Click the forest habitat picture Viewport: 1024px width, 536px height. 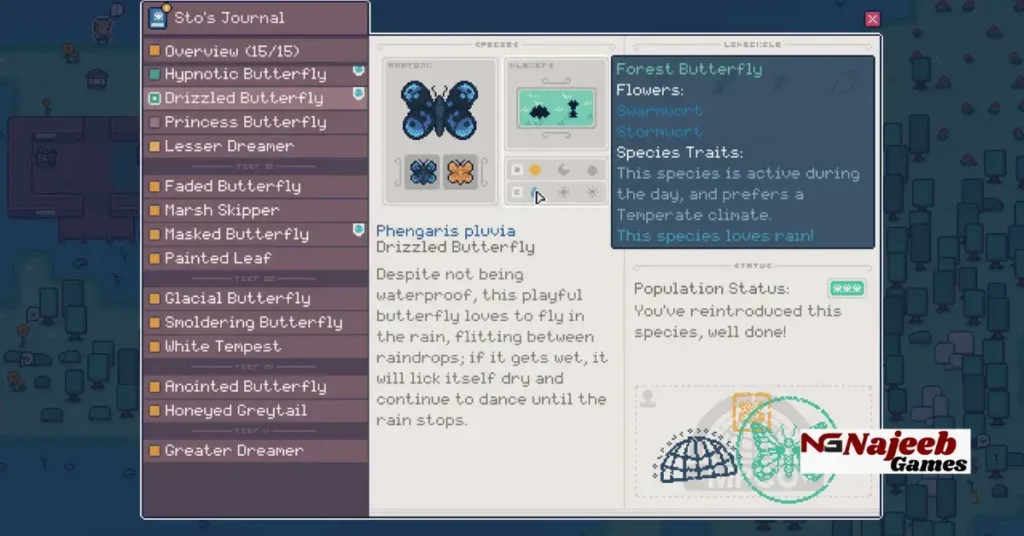(x=556, y=109)
